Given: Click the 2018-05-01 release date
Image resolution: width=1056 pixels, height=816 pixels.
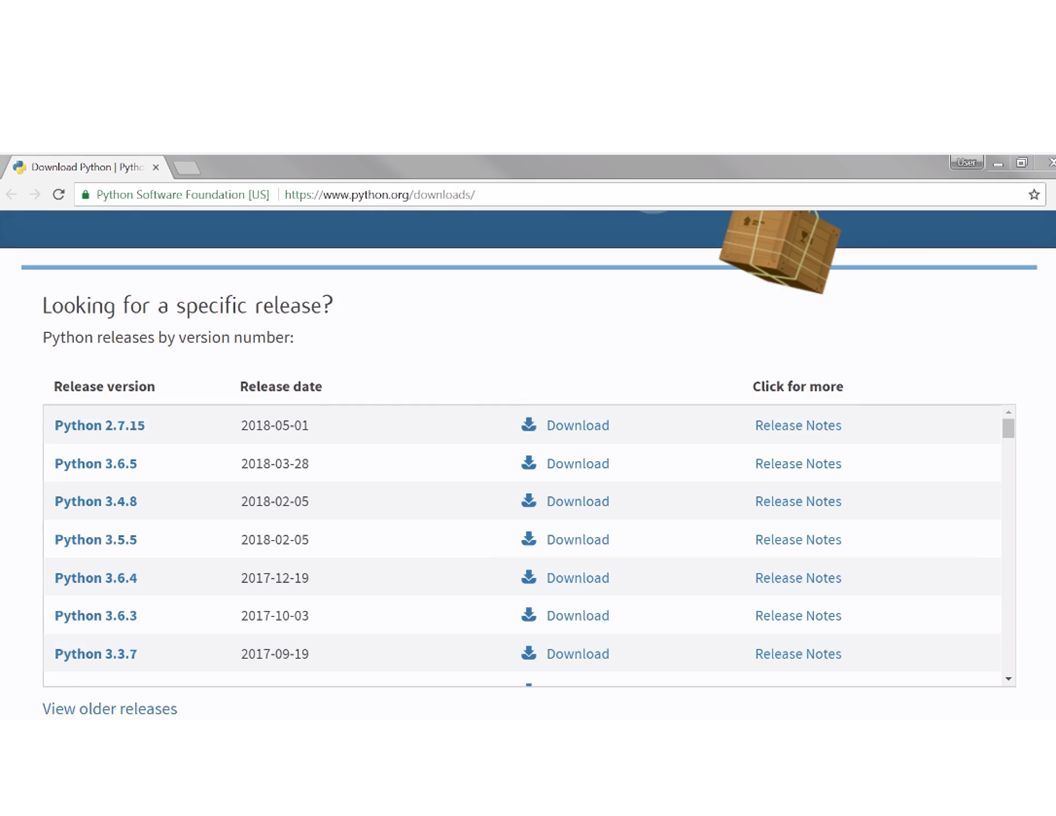Looking at the screenshot, I should click(x=275, y=426).
